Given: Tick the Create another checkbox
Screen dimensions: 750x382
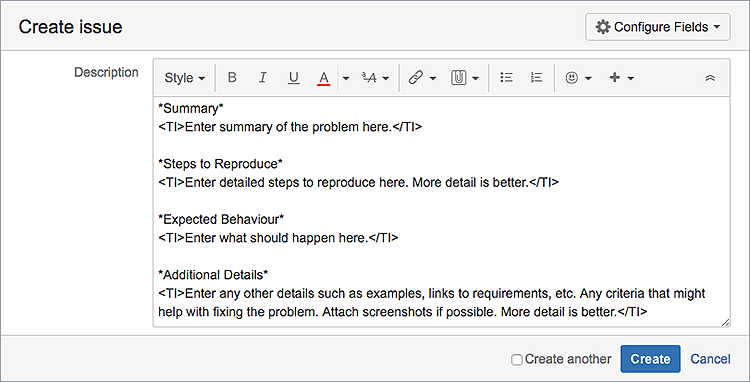Looking at the screenshot, I should pos(516,360).
